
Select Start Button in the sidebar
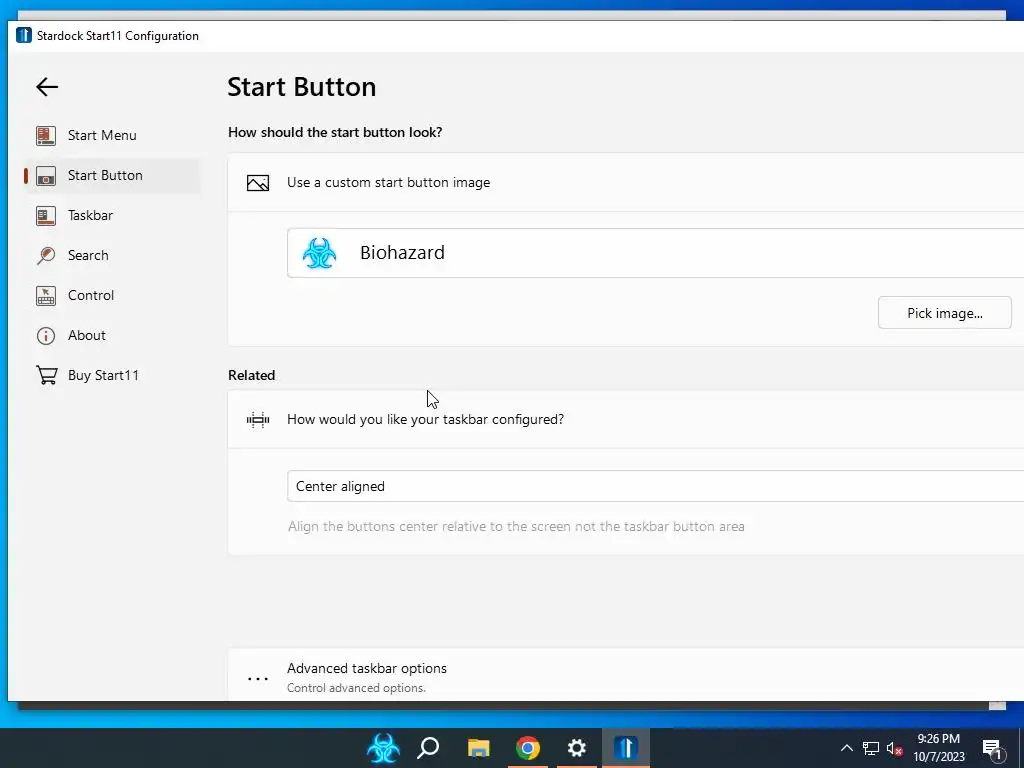(x=112, y=175)
